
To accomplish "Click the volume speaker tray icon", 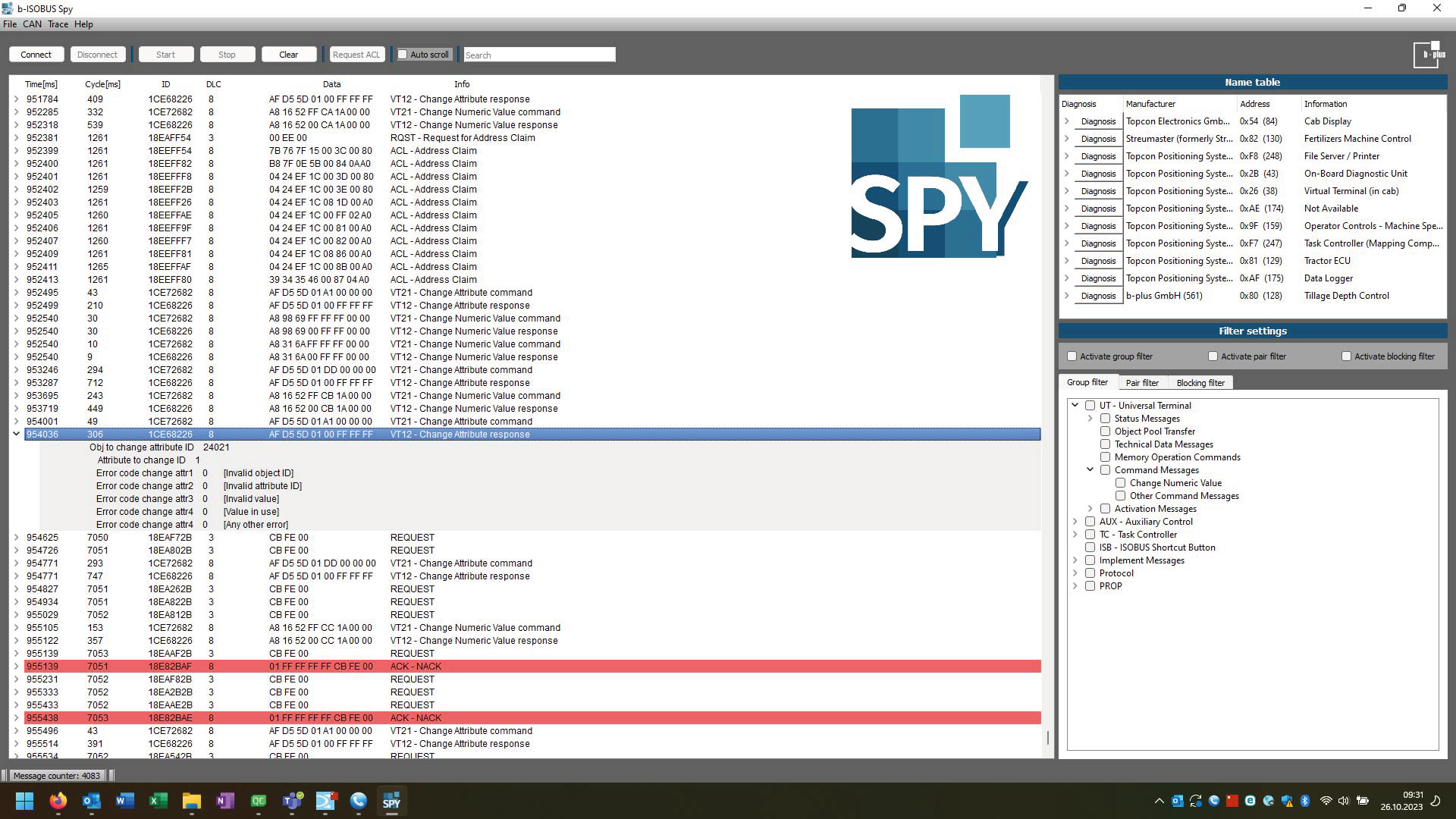I will click(1344, 801).
